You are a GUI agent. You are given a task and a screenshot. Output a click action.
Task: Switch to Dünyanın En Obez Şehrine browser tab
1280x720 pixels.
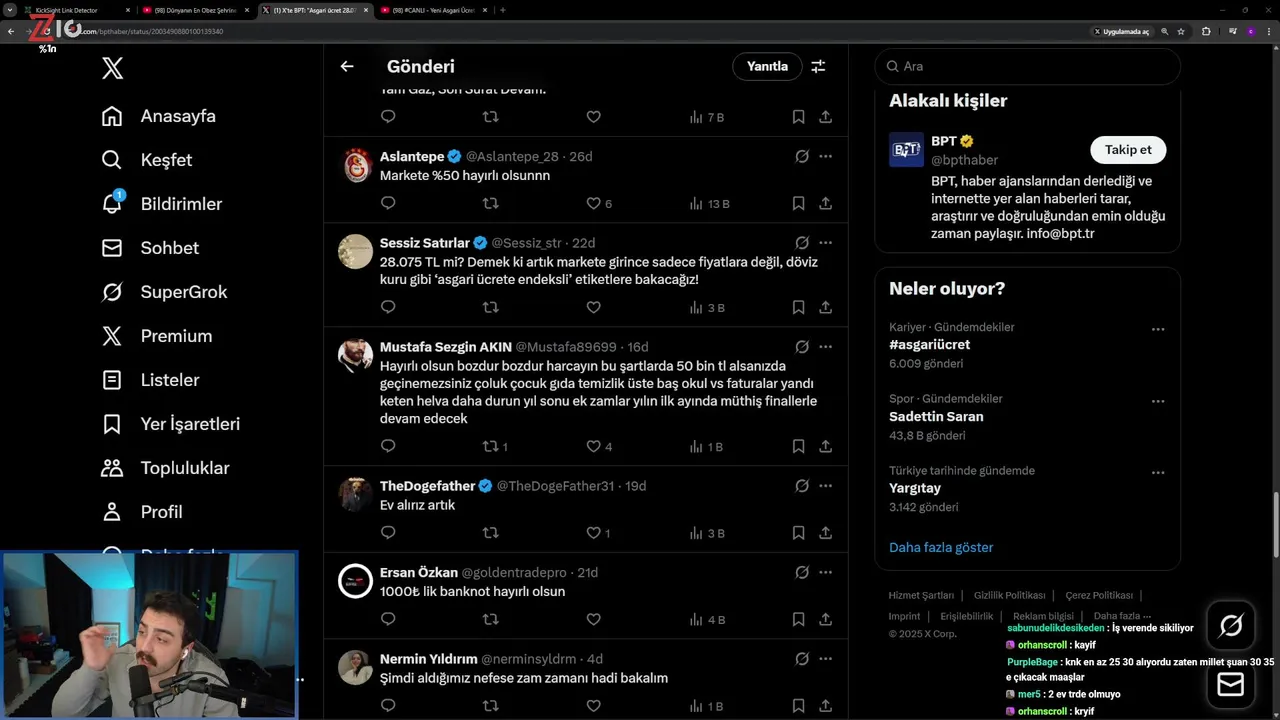point(195,10)
